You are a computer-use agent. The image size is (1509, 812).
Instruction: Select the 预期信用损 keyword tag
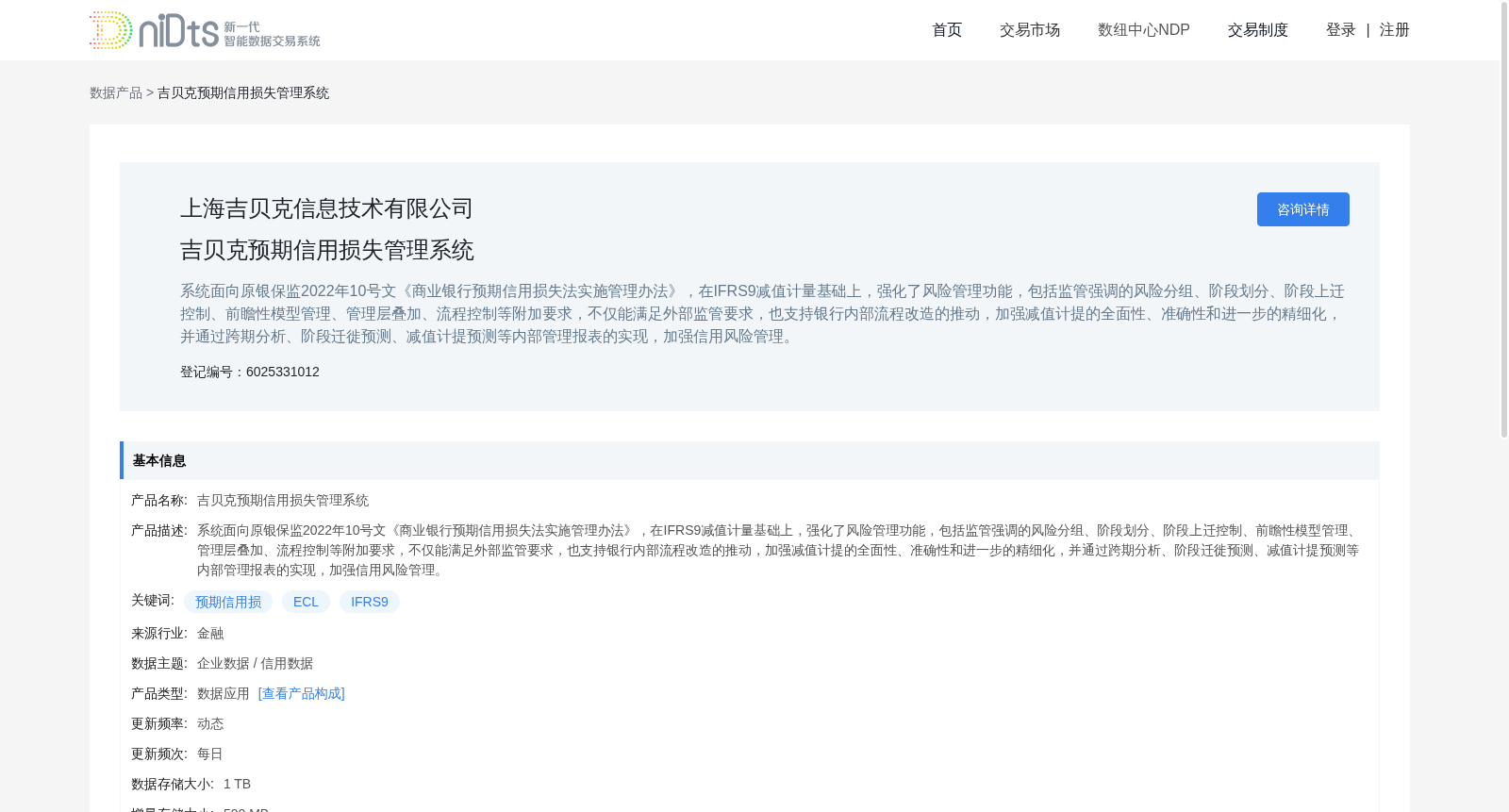[228, 602]
